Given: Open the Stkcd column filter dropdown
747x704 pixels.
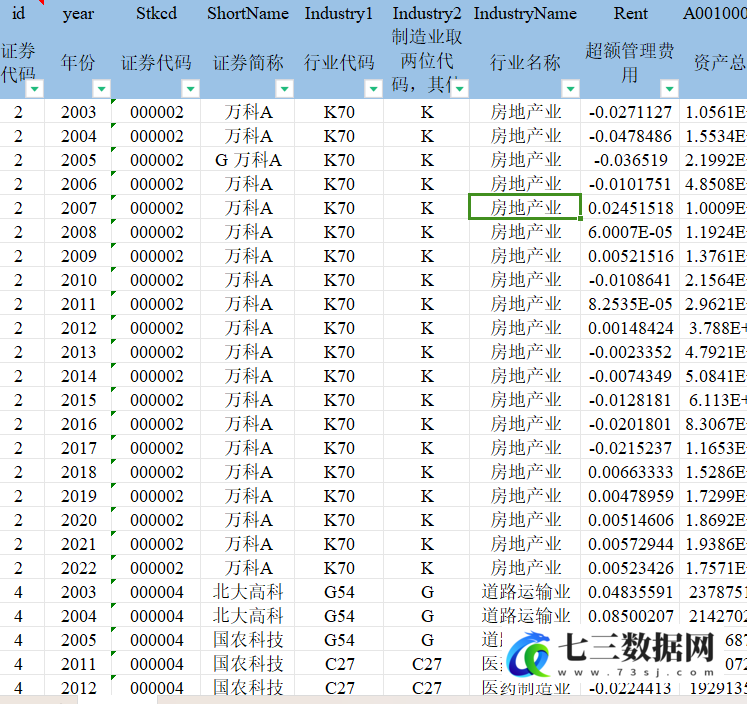Looking at the screenshot, I should (191, 89).
